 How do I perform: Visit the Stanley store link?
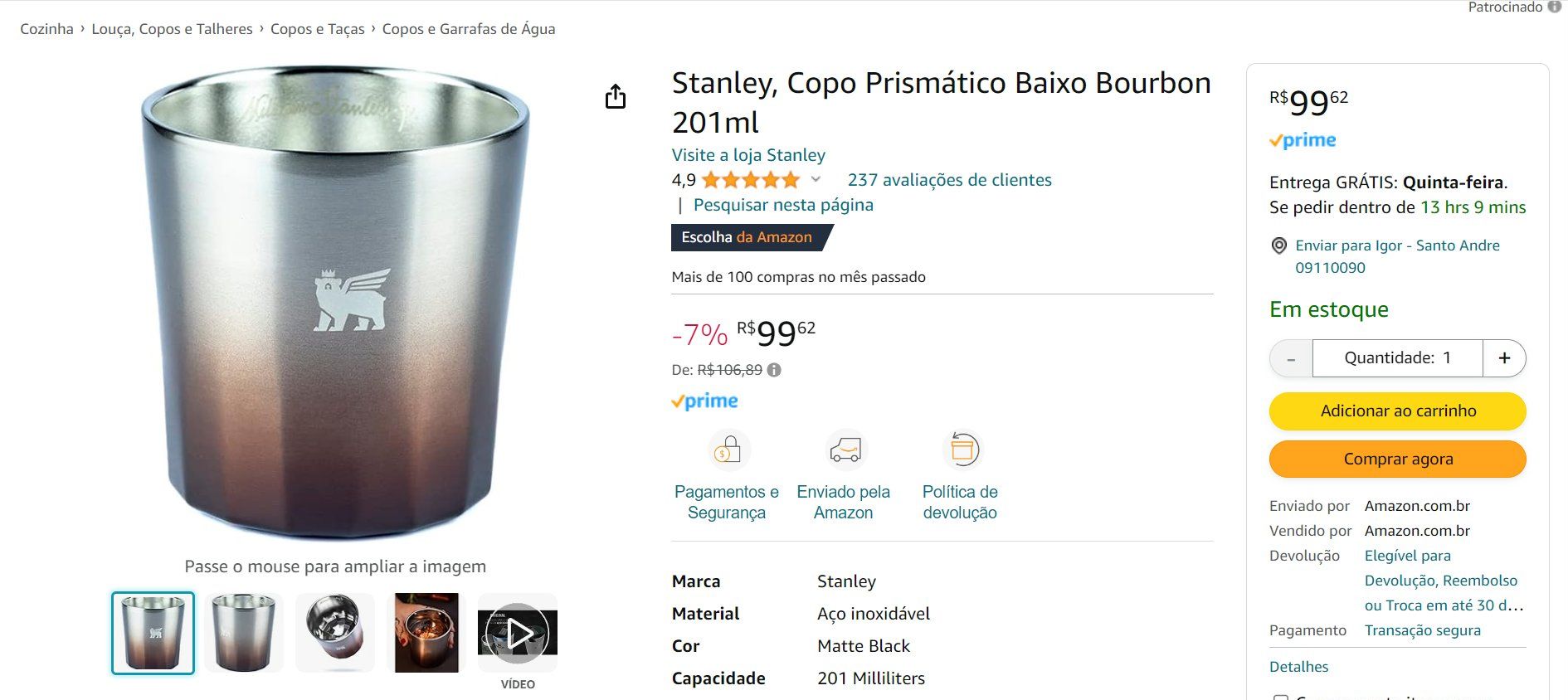pyautogui.click(x=748, y=155)
